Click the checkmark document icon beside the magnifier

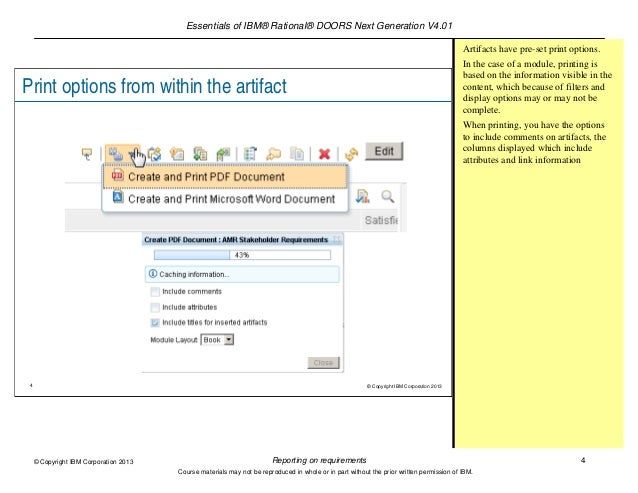pos(362,196)
